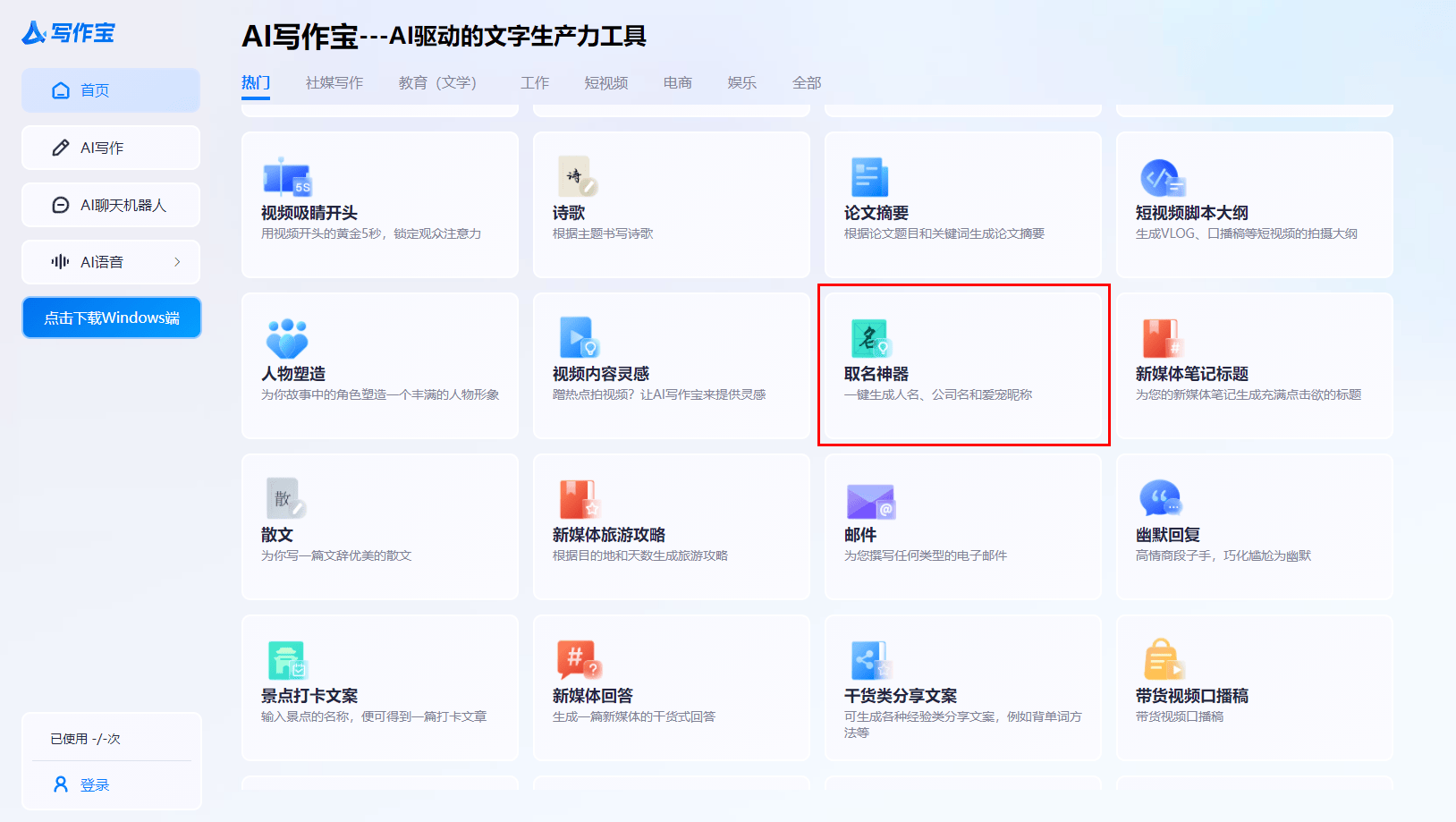
Task: Select the 全部 category tab
Action: (x=806, y=82)
